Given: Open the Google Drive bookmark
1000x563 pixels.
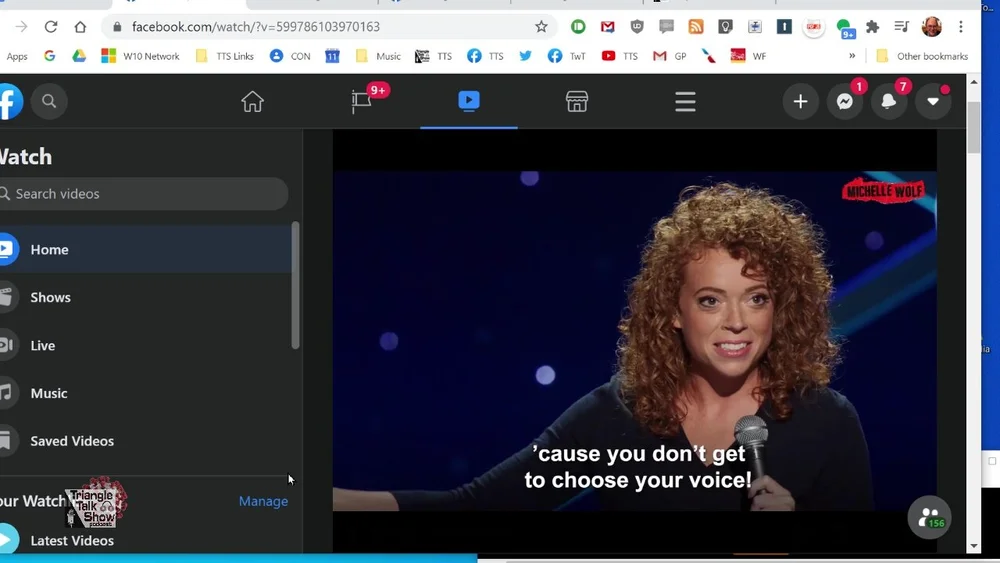Looking at the screenshot, I should pos(78,56).
